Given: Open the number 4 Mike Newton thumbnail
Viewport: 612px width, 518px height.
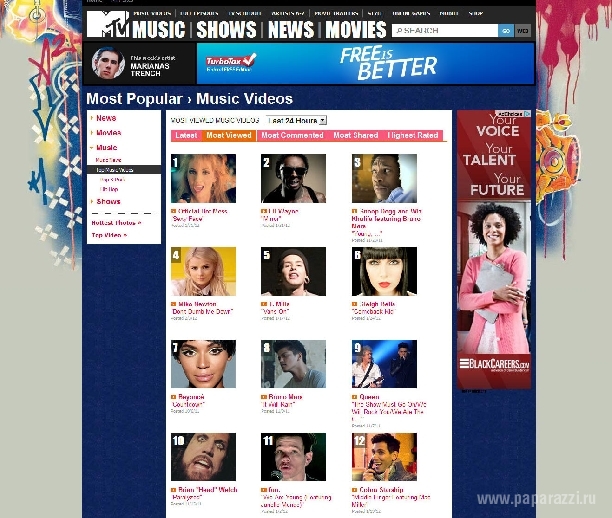Looking at the screenshot, I should click(203, 271).
